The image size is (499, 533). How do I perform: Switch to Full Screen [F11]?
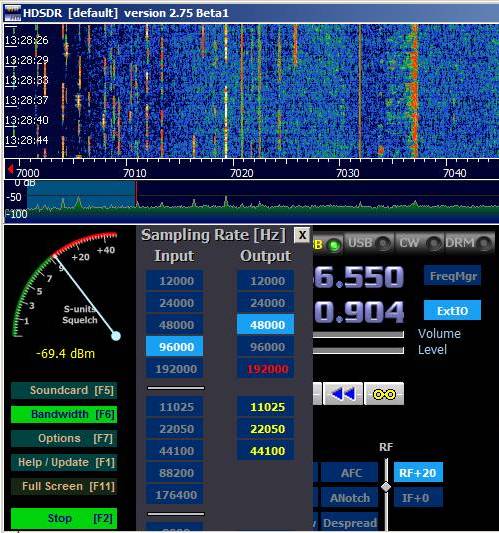click(x=64, y=486)
